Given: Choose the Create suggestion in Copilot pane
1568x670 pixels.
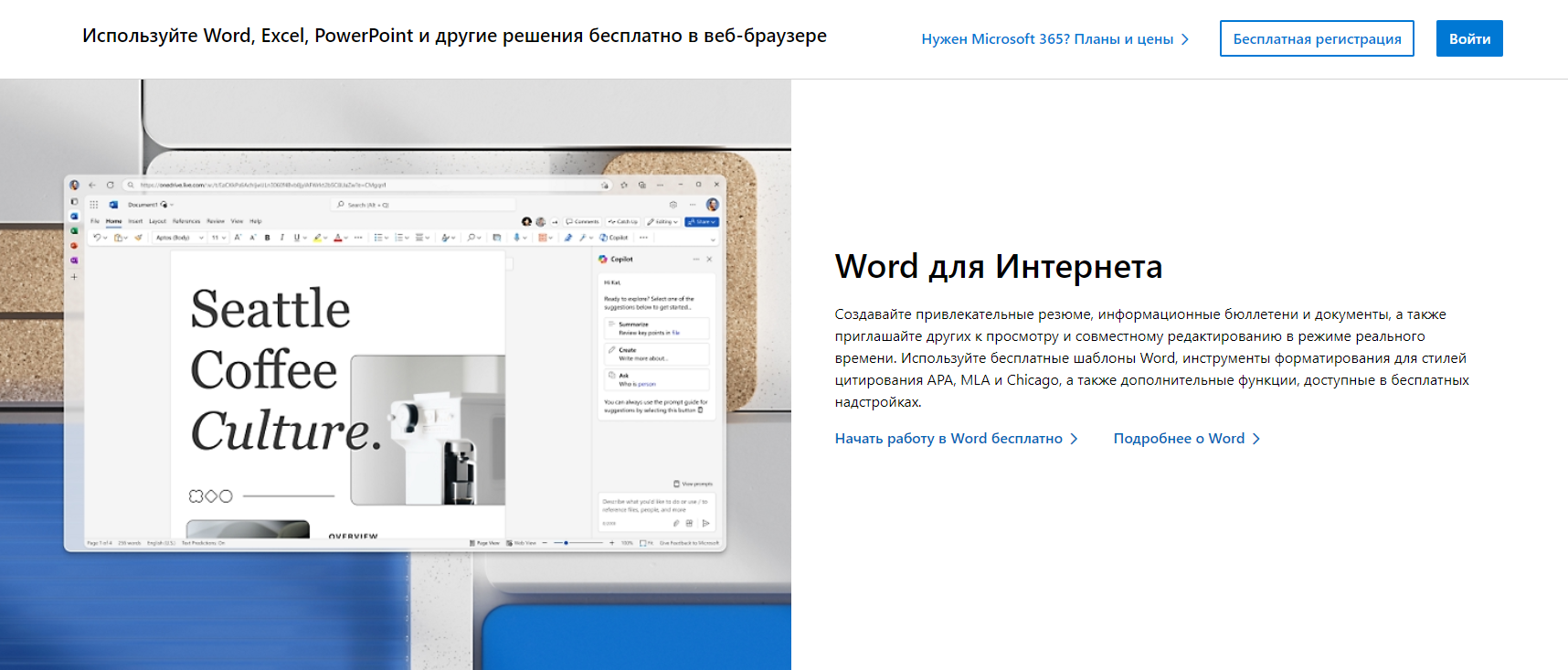Looking at the screenshot, I should click(x=656, y=354).
